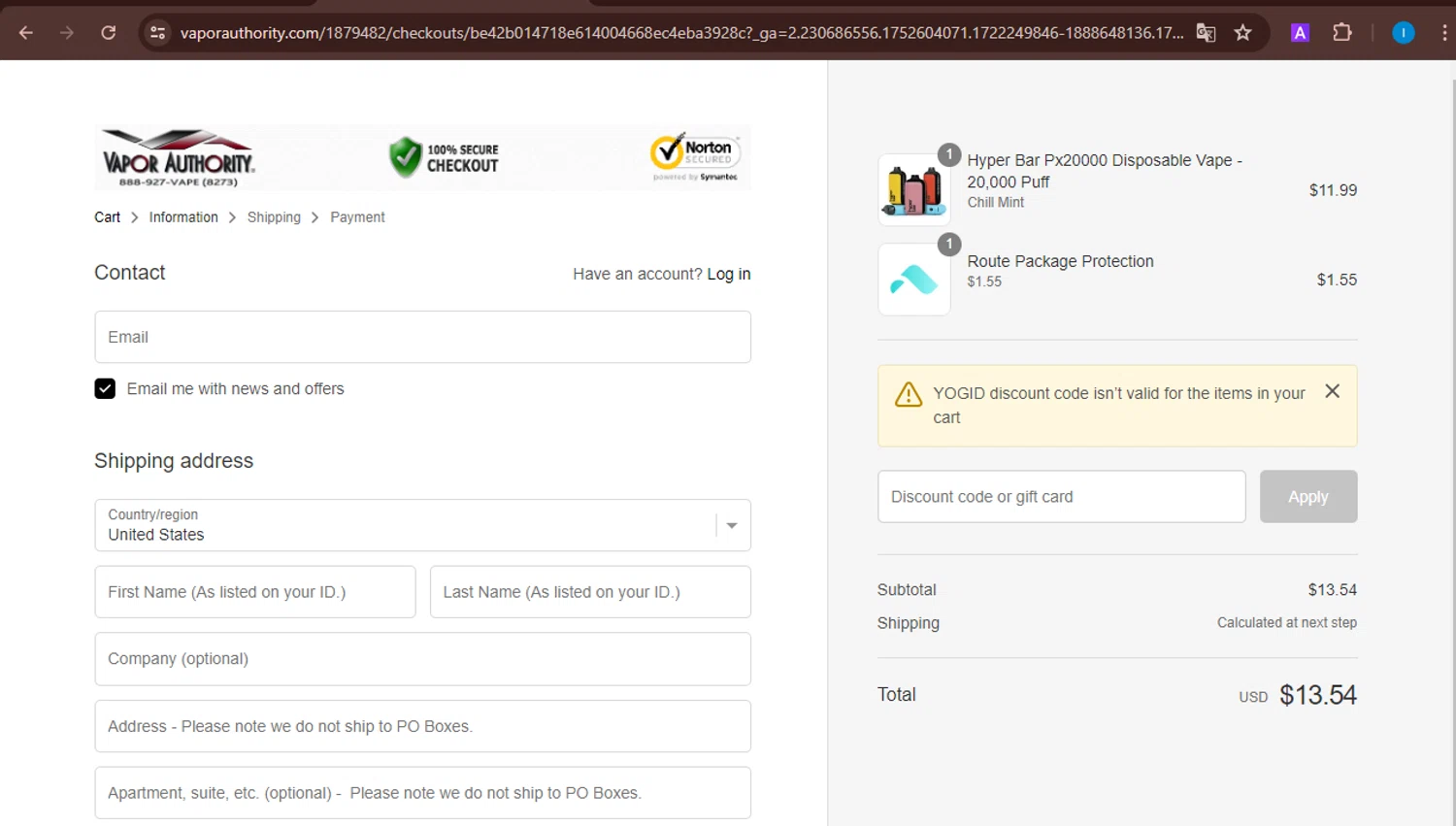Go to Cart in the breadcrumb
This screenshot has height=826, width=1456.
pyautogui.click(x=108, y=217)
